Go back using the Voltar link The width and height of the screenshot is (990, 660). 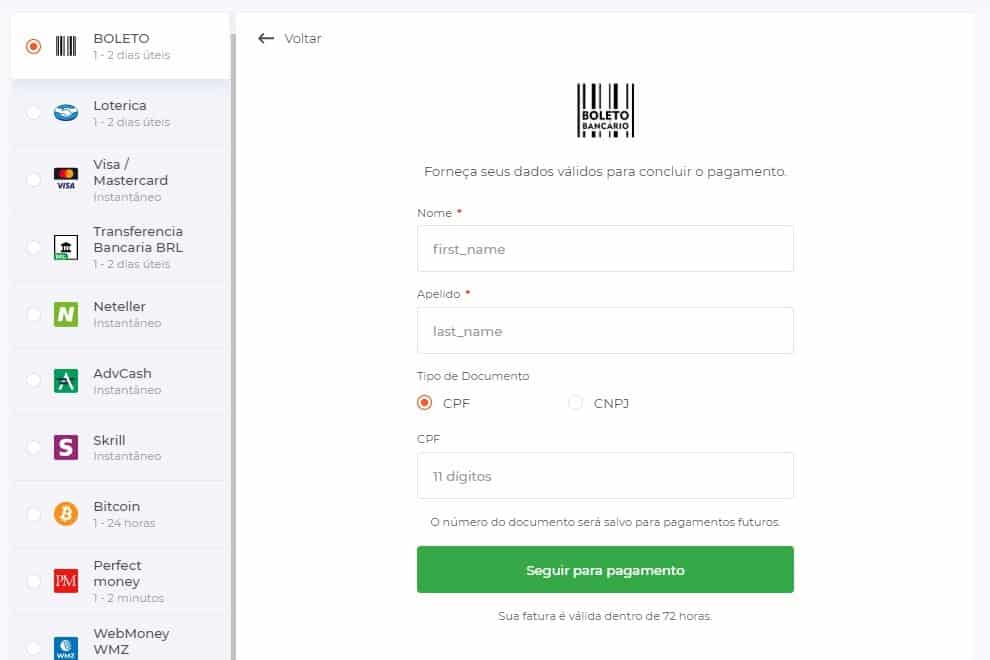302,39
